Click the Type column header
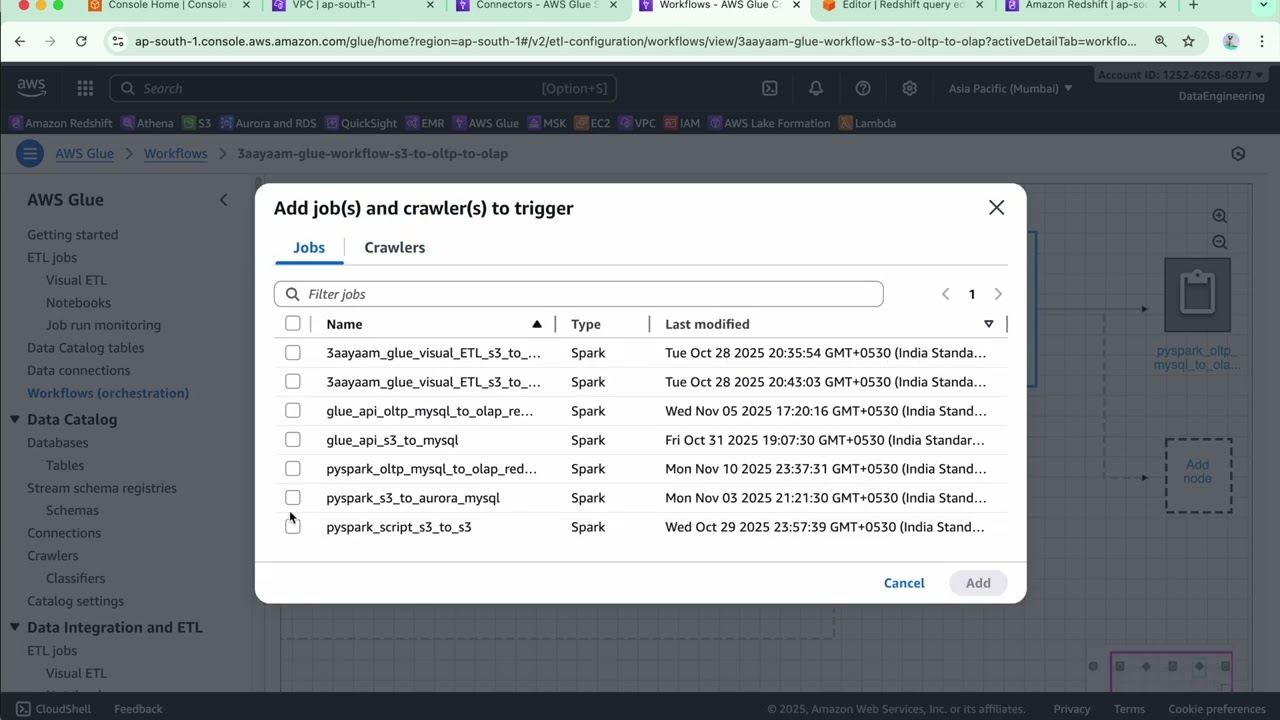 pyautogui.click(x=586, y=324)
